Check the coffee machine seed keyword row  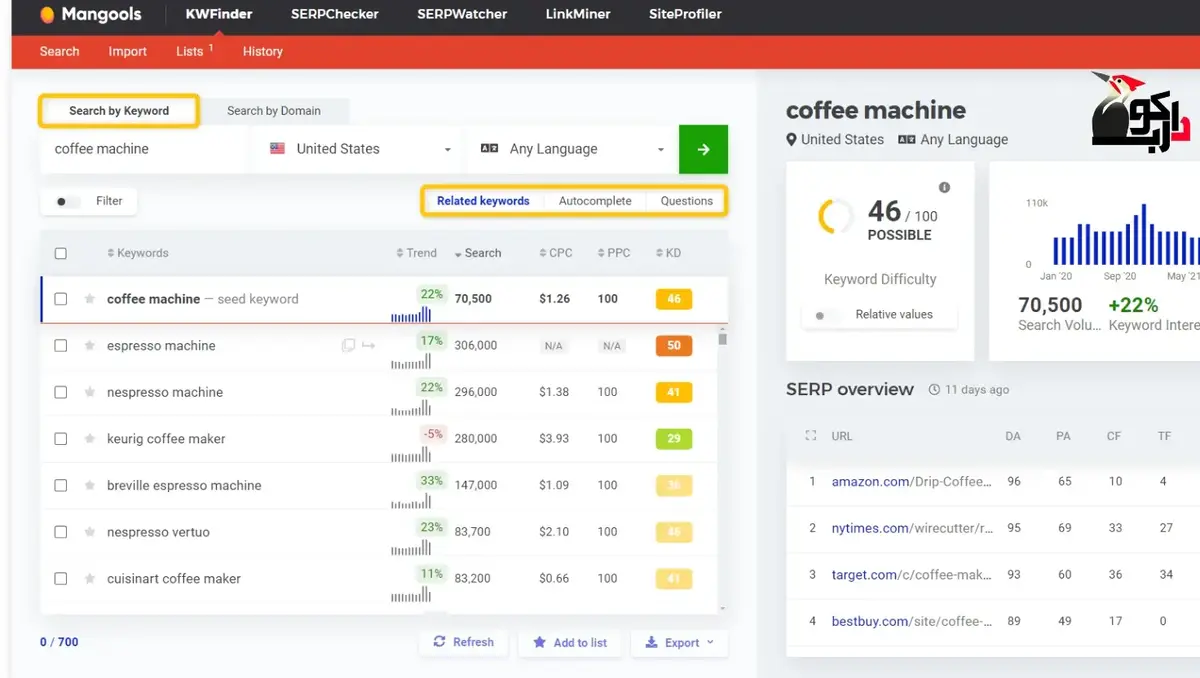point(61,299)
